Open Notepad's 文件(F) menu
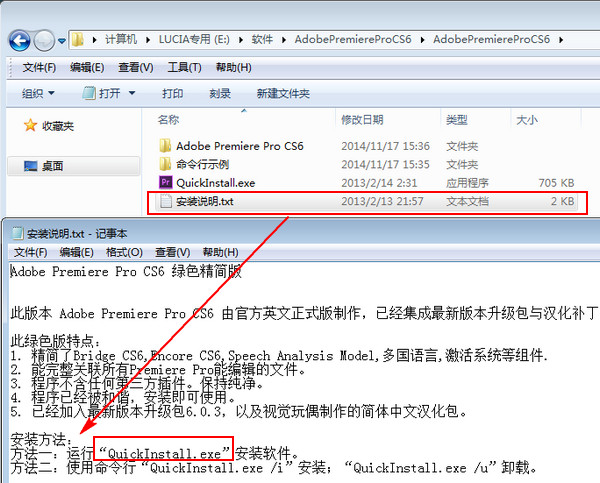The height and width of the screenshot is (483, 600). click(x=30, y=252)
